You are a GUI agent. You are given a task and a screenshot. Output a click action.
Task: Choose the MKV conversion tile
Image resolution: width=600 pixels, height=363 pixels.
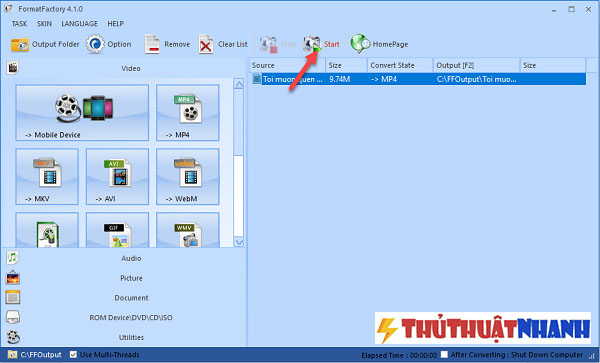(x=47, y=177)
